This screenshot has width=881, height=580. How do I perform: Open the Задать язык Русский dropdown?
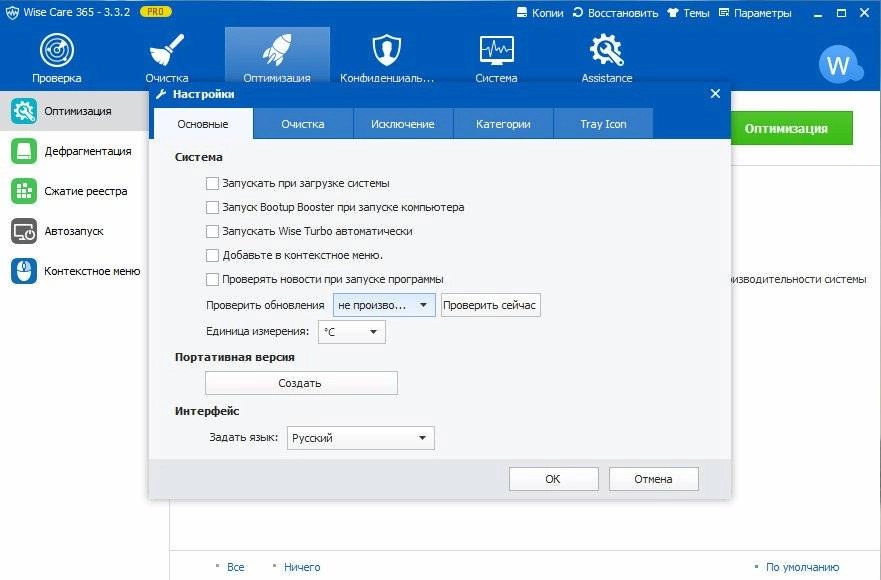coord(361,438)
